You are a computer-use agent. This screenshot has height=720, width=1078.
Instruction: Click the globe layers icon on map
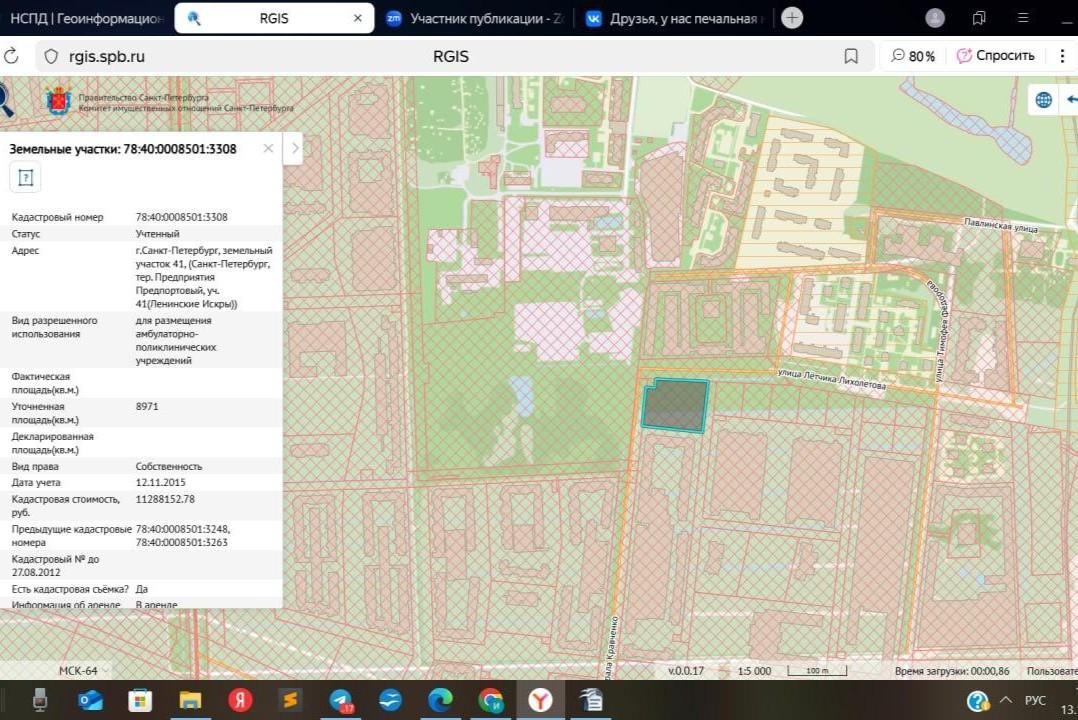[x=1044, y=100]
